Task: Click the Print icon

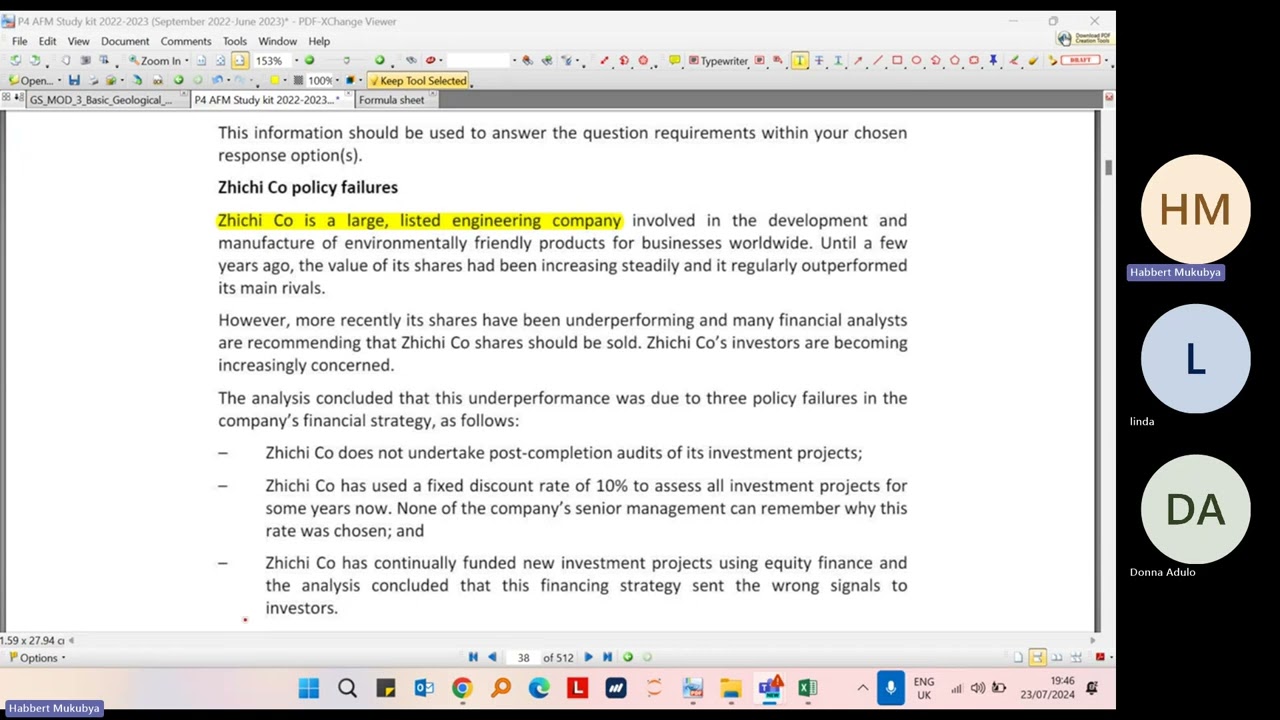Action: (x=93, y=81)
